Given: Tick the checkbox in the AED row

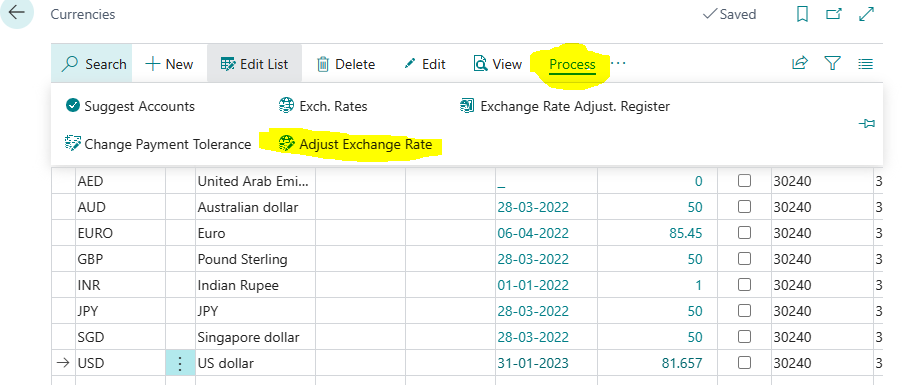Looking at the screenshot, I should [744, 181].
